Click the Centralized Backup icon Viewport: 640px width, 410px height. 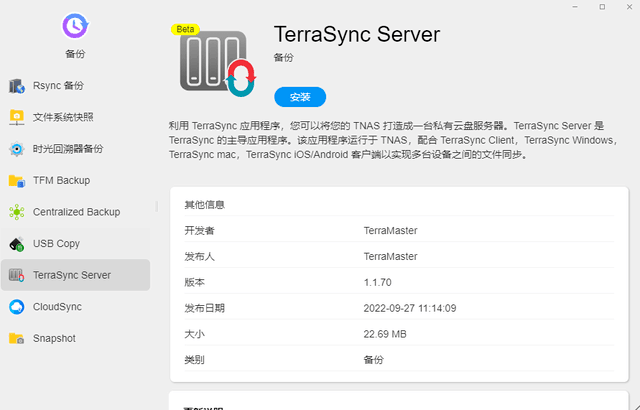click(x=17, y=212)
